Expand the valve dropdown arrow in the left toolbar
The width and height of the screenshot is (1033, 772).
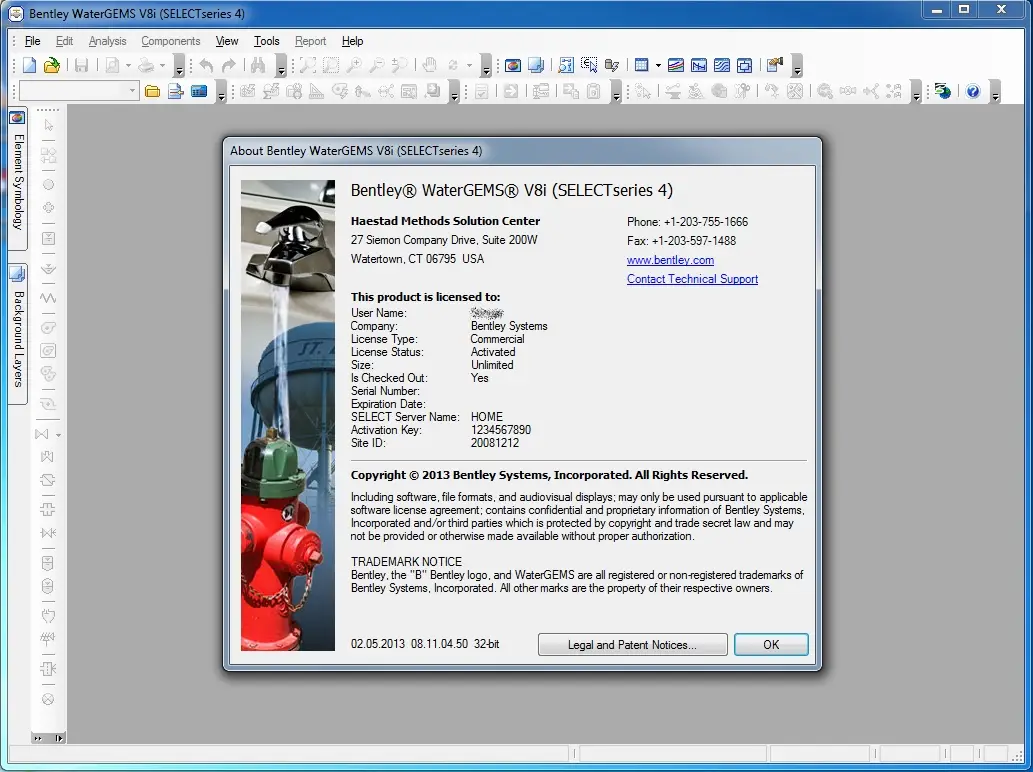58,435
